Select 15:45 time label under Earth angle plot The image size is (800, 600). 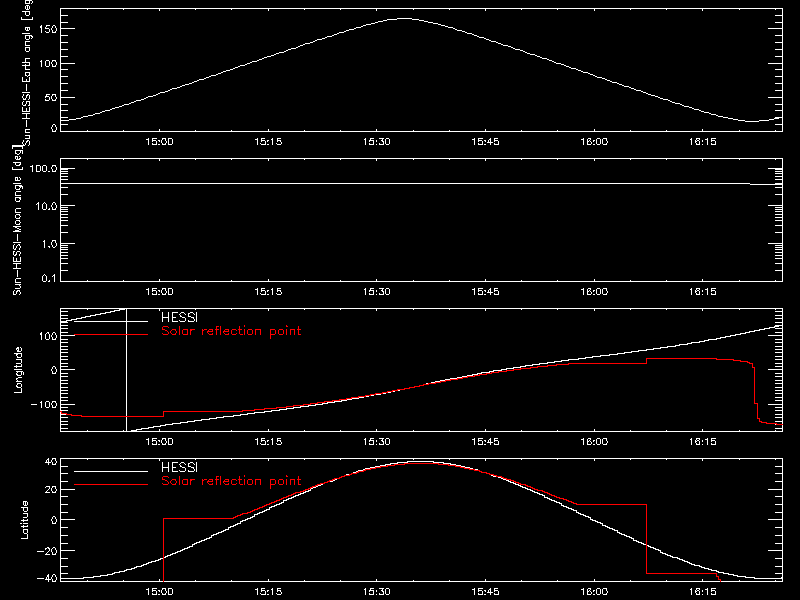point(485,142)
